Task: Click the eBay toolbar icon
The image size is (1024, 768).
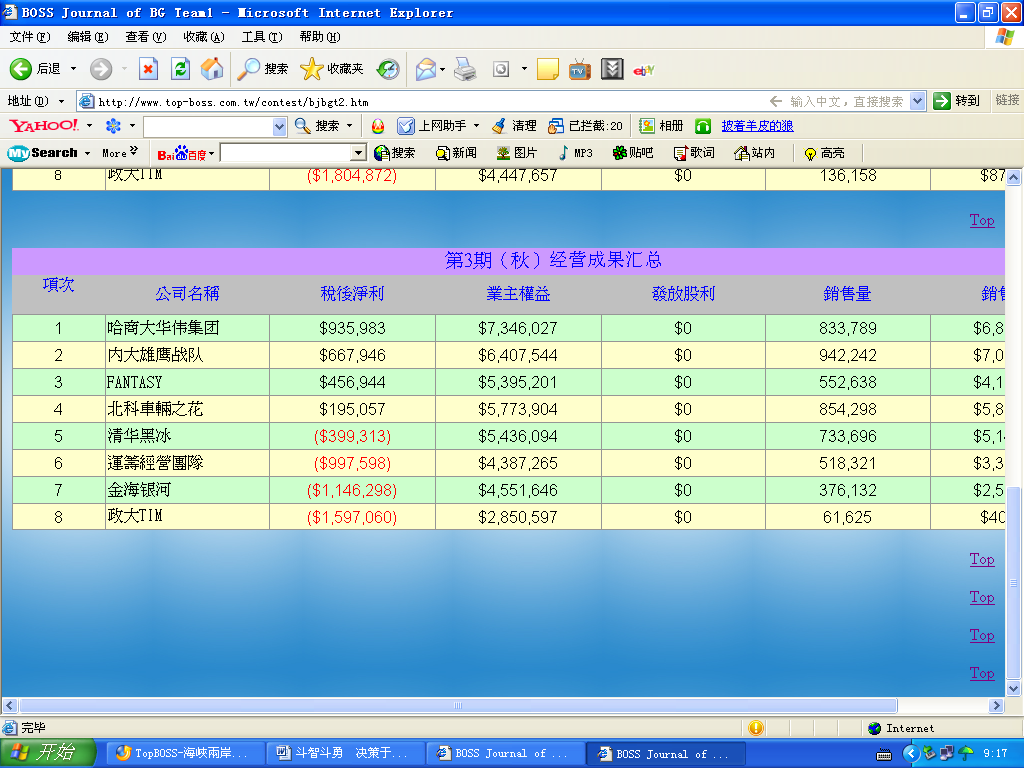Action: [x=644, y=69]
